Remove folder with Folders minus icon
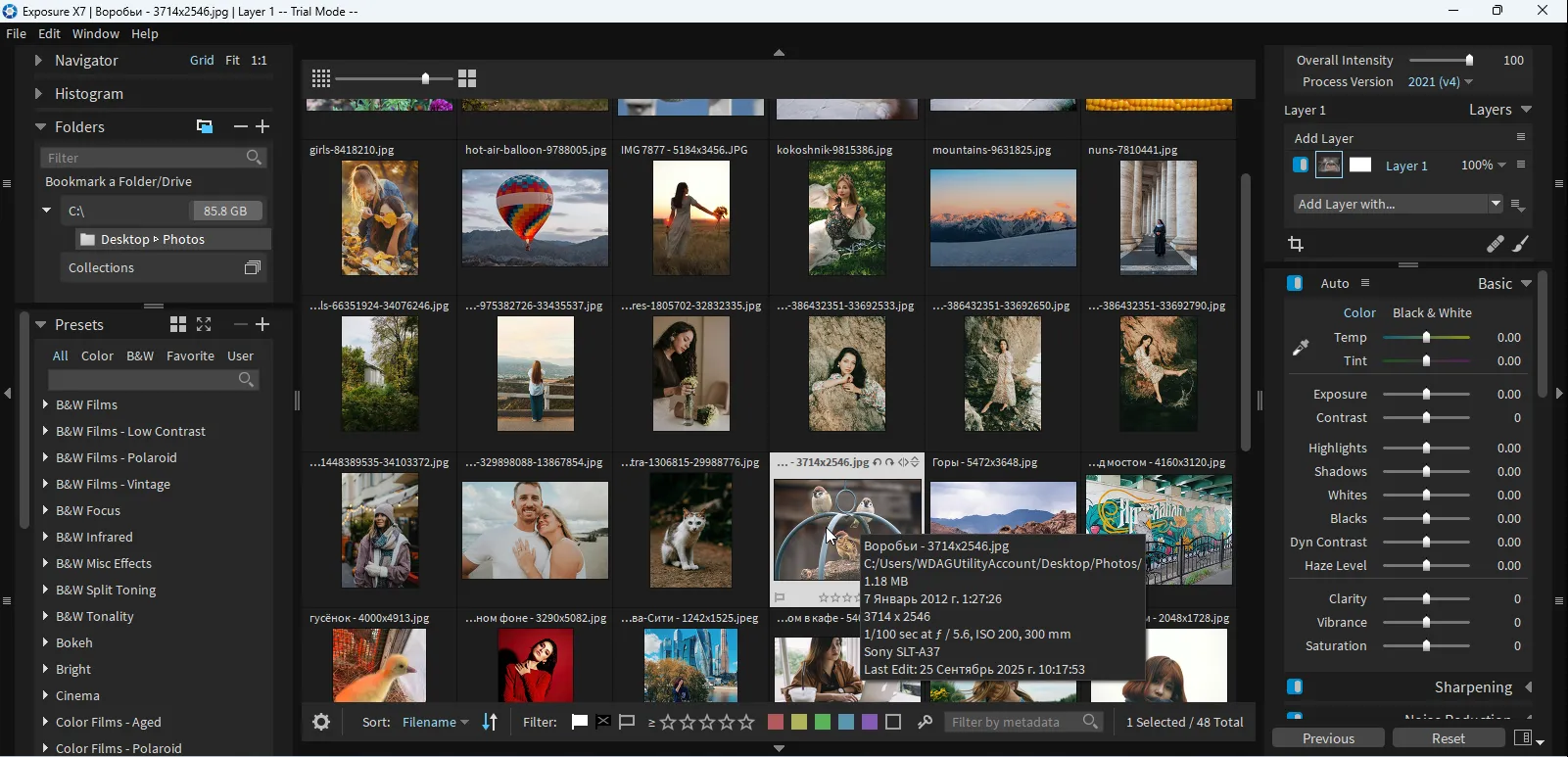 [240, 126]
